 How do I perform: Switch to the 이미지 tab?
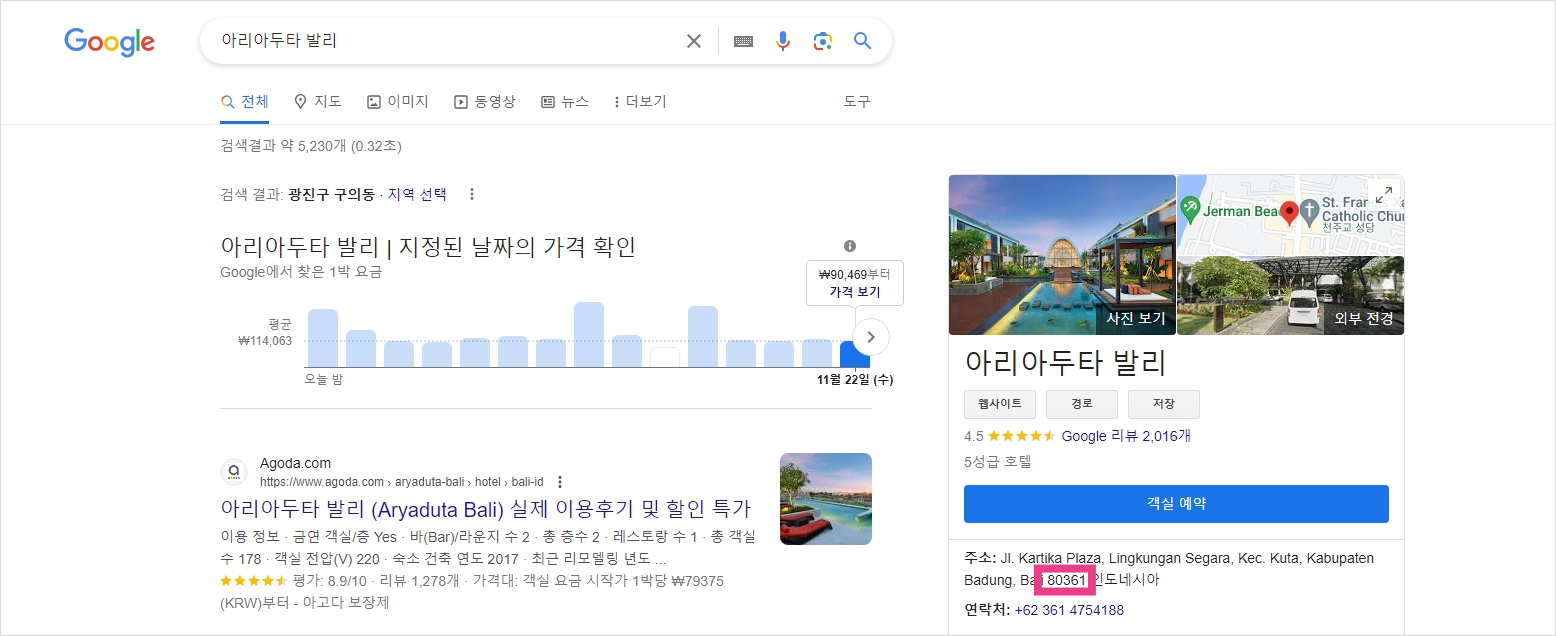397,101
